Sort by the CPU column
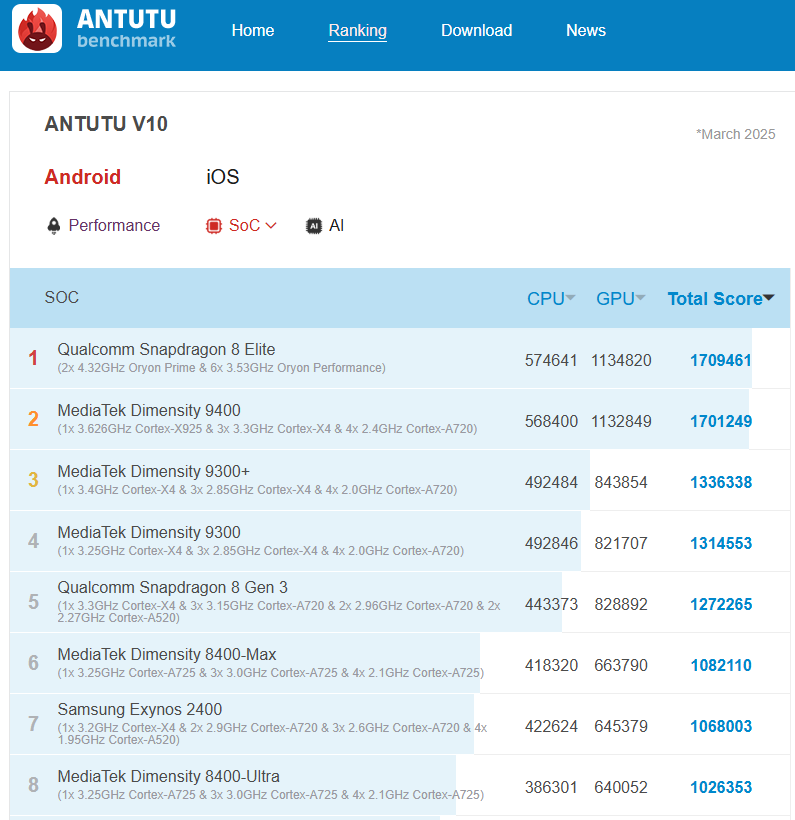795x820 pixels. coord(551,299)
